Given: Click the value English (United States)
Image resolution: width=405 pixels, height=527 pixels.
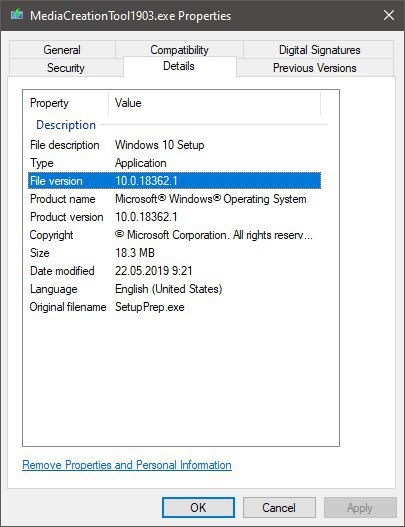Looking at the screenshot, I should point(168,289).
